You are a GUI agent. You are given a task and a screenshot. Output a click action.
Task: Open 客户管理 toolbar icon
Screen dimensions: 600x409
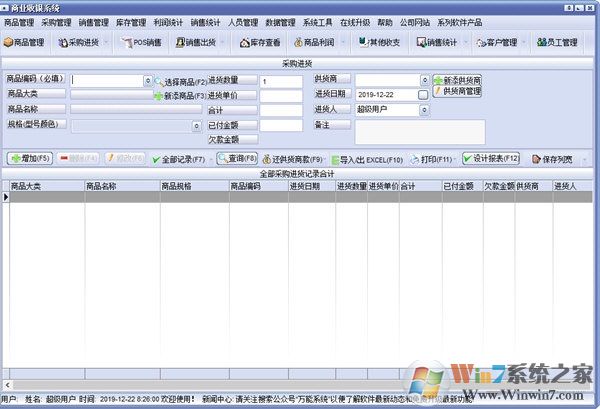pyautogui.click(x=497, y=42)
